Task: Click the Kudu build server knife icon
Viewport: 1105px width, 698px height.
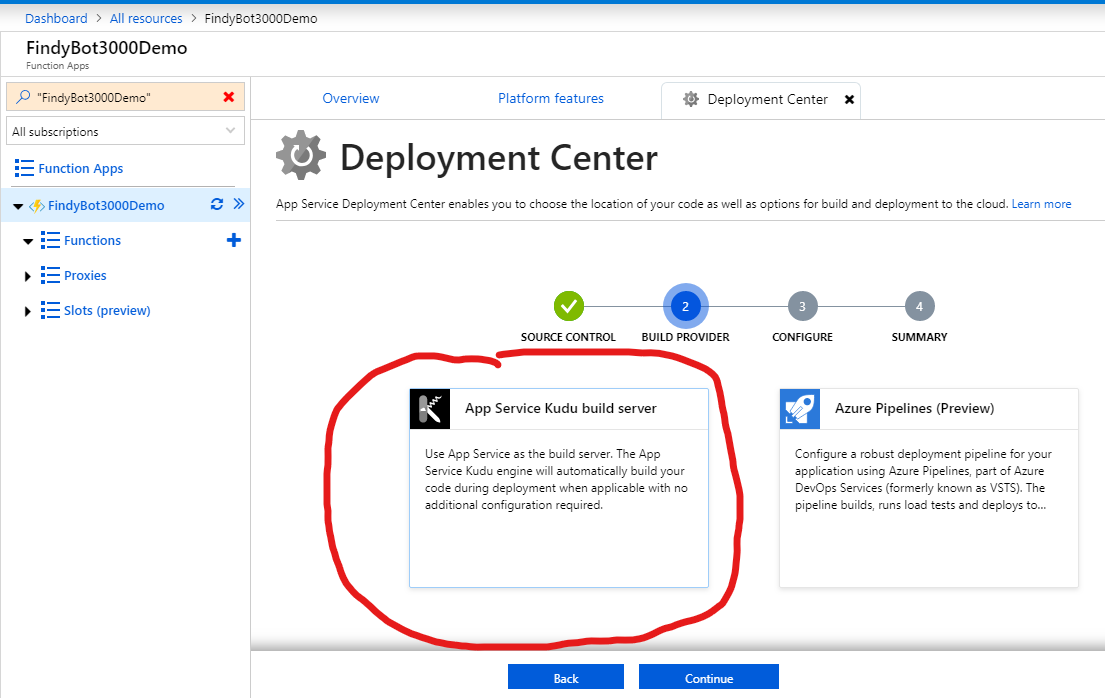Action: [x=430, y=409]
